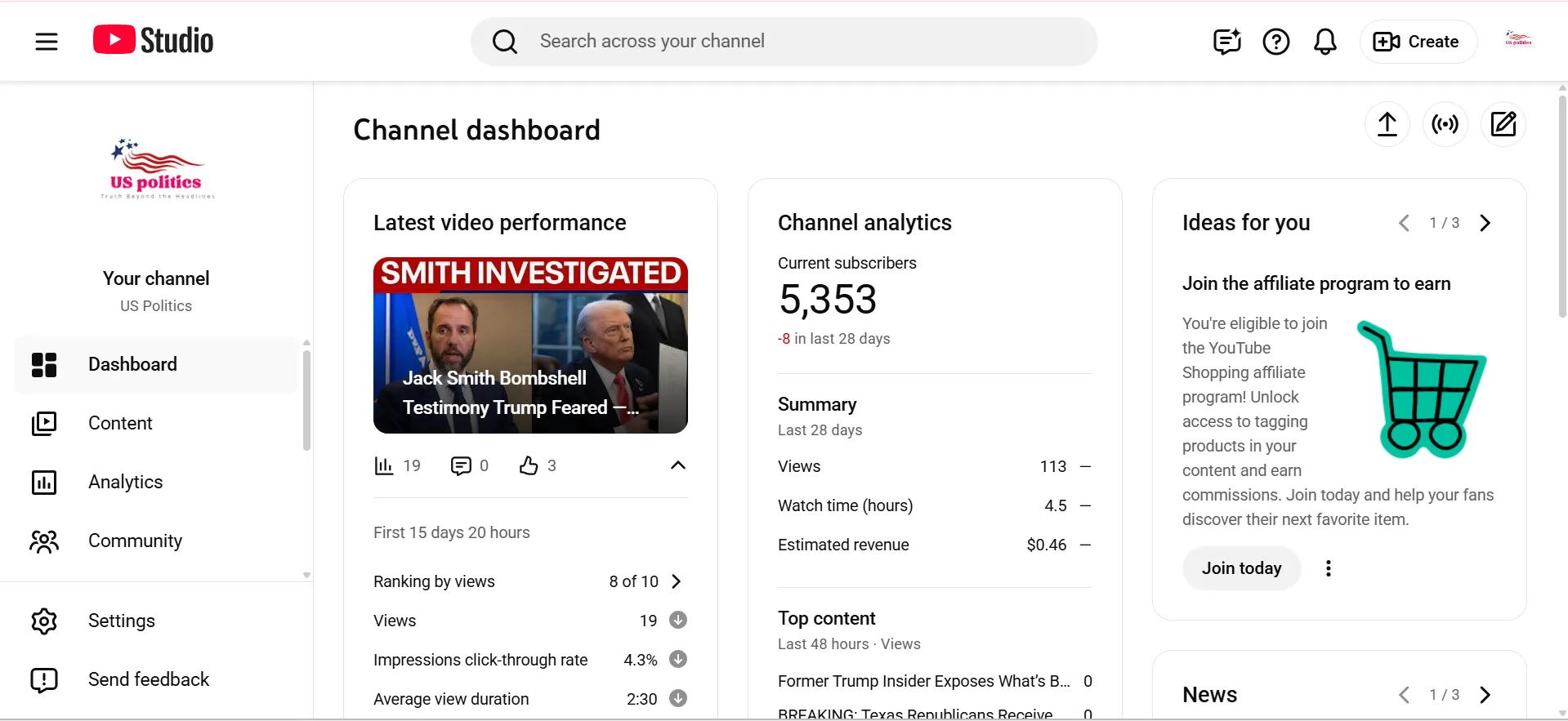
Task: Click the Latest video performance heading
Action: (x=499, y=222)
